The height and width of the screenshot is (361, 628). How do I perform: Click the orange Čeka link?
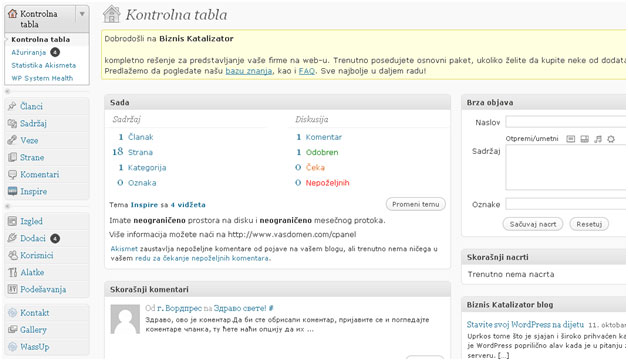point(315,167)
